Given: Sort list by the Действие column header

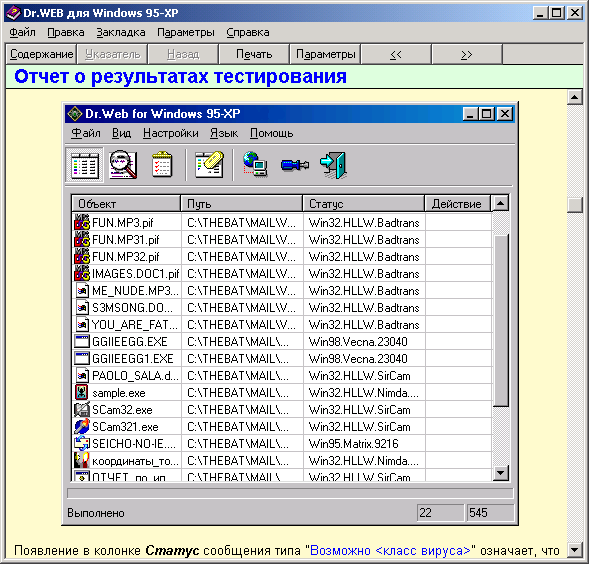Looking at the screenshot, I should [458, 204].
